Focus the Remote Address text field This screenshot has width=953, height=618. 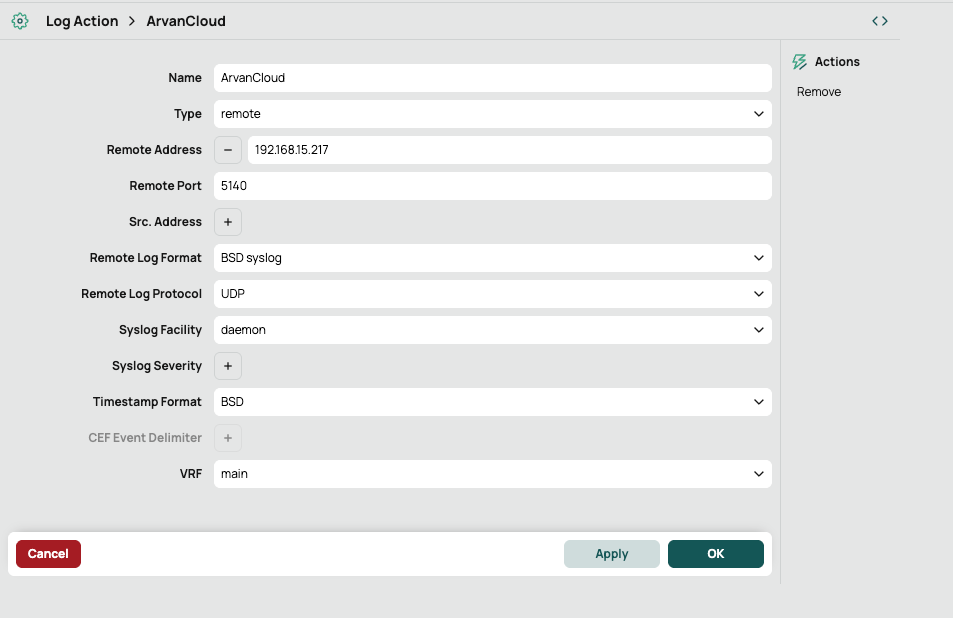509,150
